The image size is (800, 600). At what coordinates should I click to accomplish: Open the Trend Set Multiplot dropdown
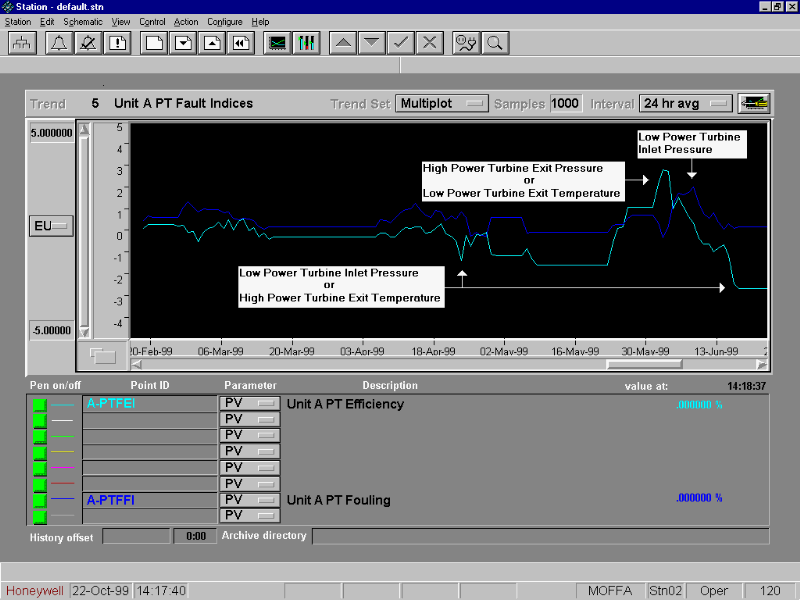pos(442,103)
